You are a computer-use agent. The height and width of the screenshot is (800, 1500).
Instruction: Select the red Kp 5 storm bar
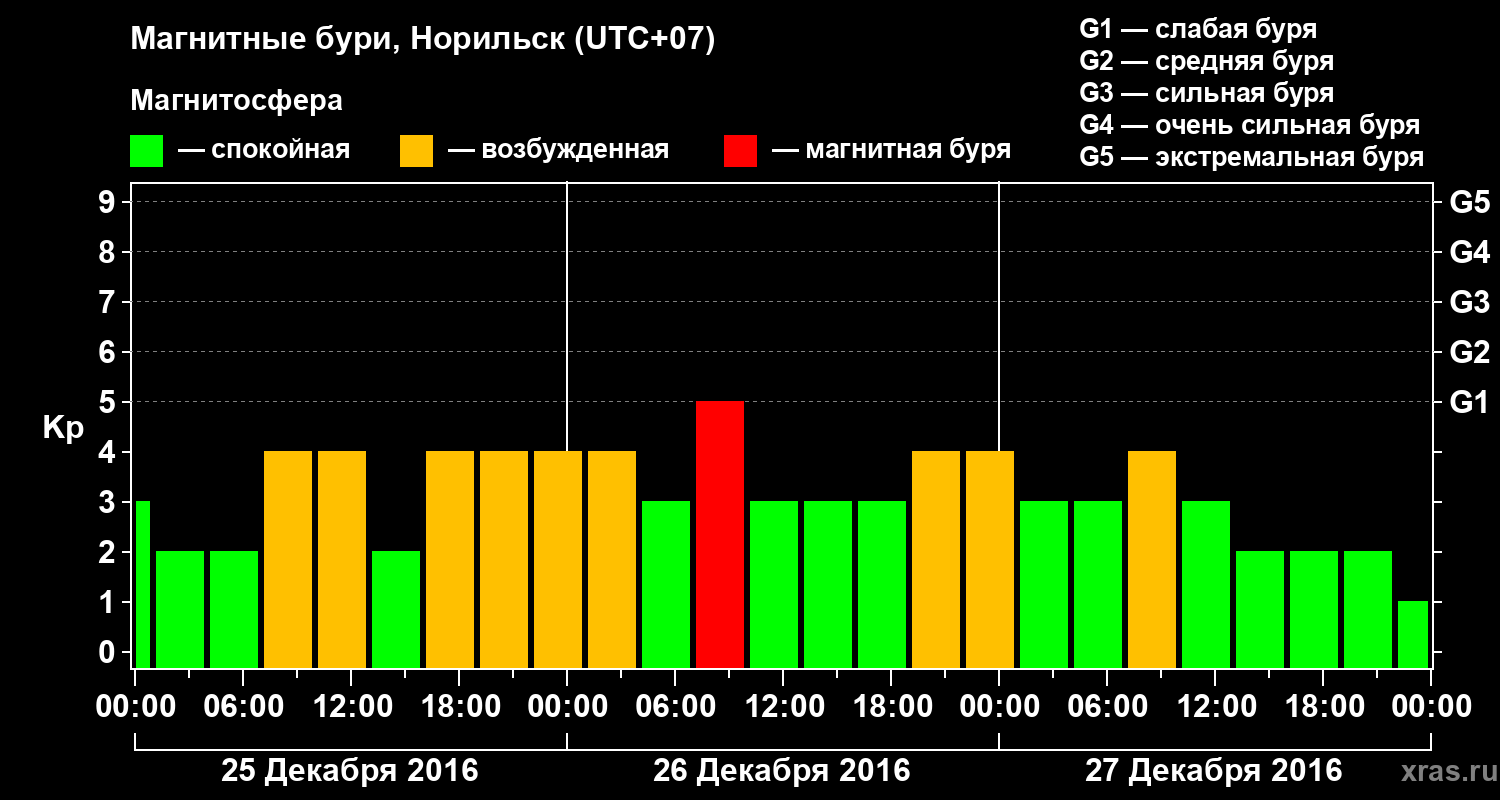720,534
